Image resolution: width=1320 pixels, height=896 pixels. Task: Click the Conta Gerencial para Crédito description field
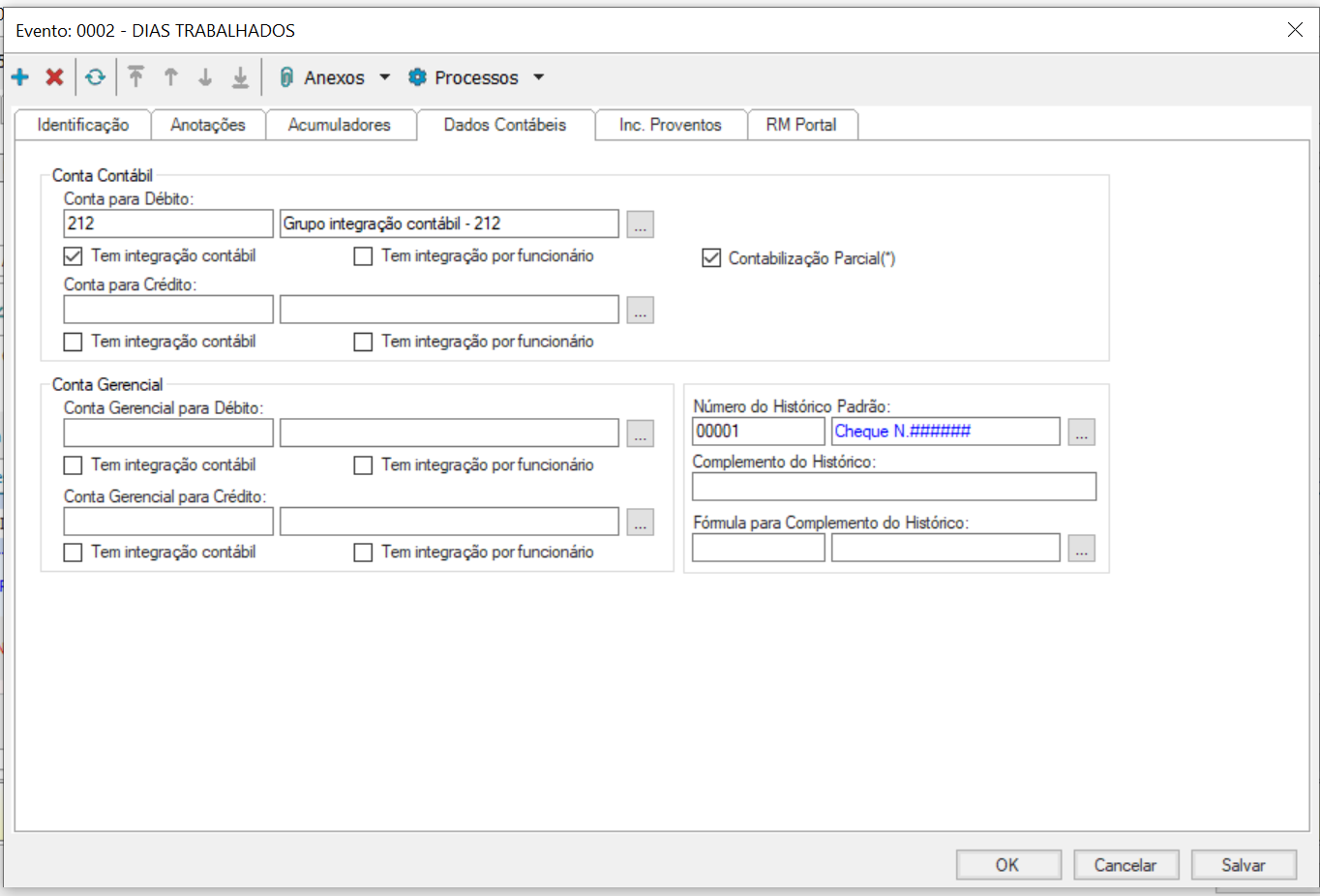[x=449, y=522]
